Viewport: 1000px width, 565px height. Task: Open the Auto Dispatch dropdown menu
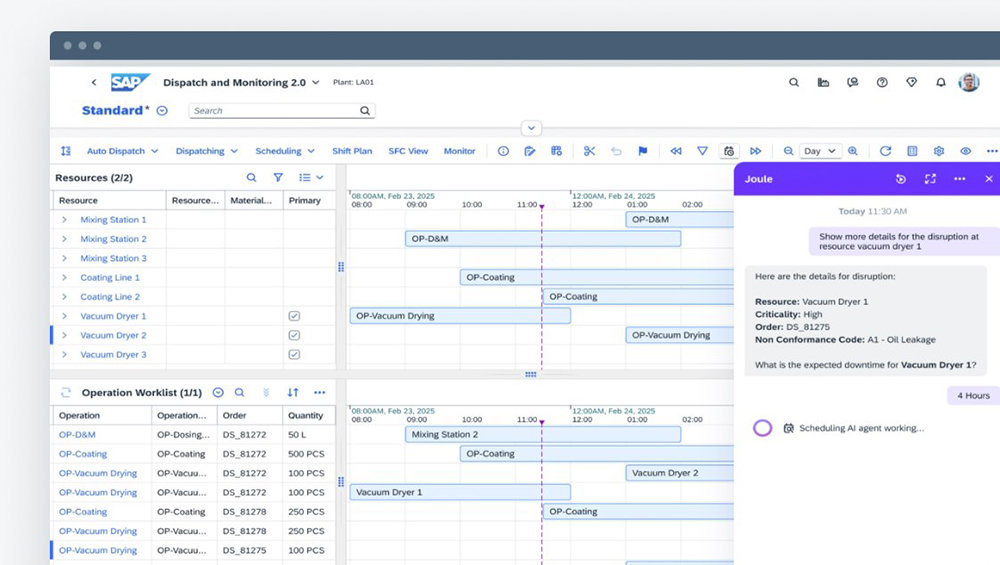122,151
